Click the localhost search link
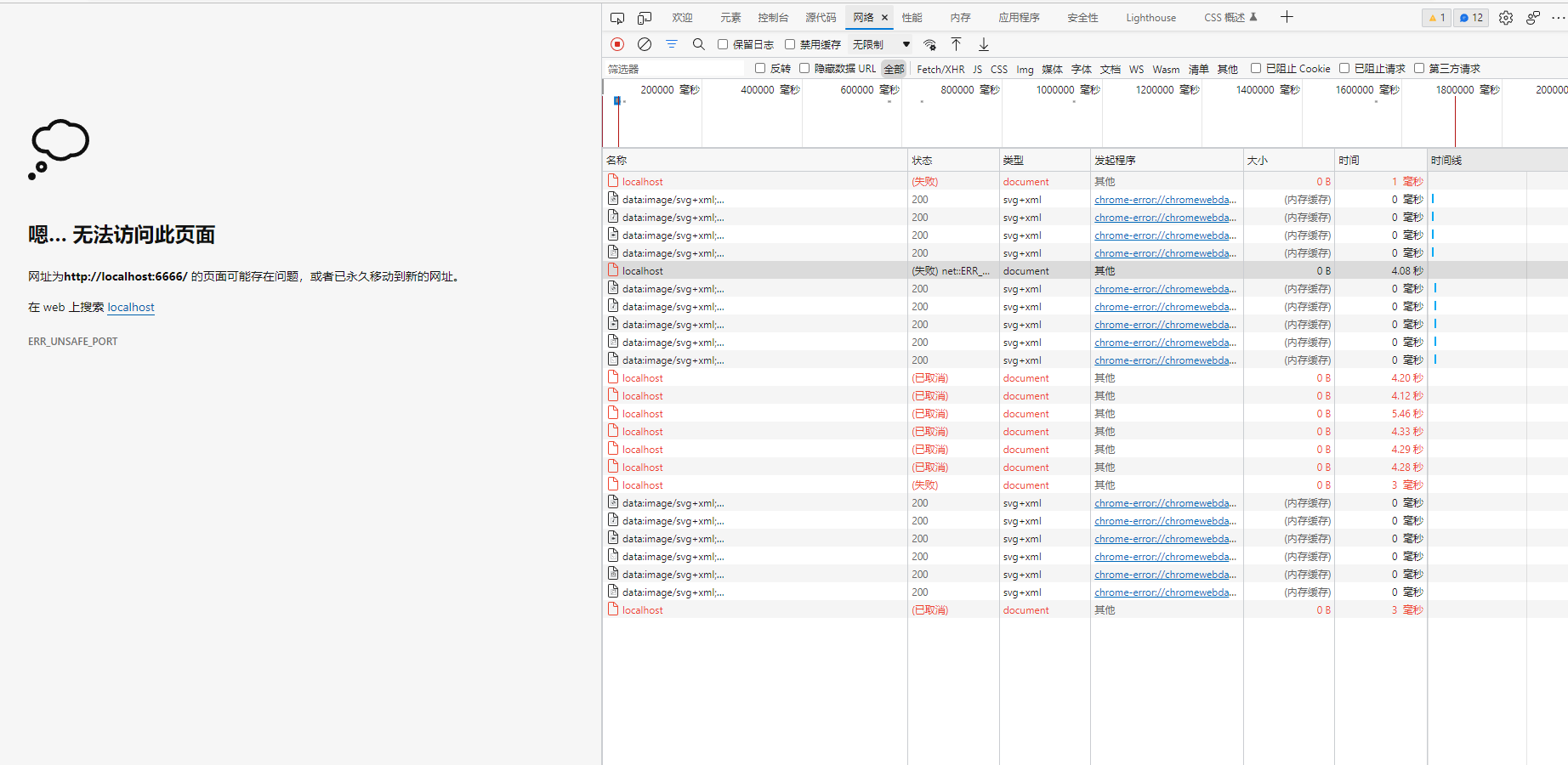The height and width of the screenshot is (765, 1568). pos(130,307)
